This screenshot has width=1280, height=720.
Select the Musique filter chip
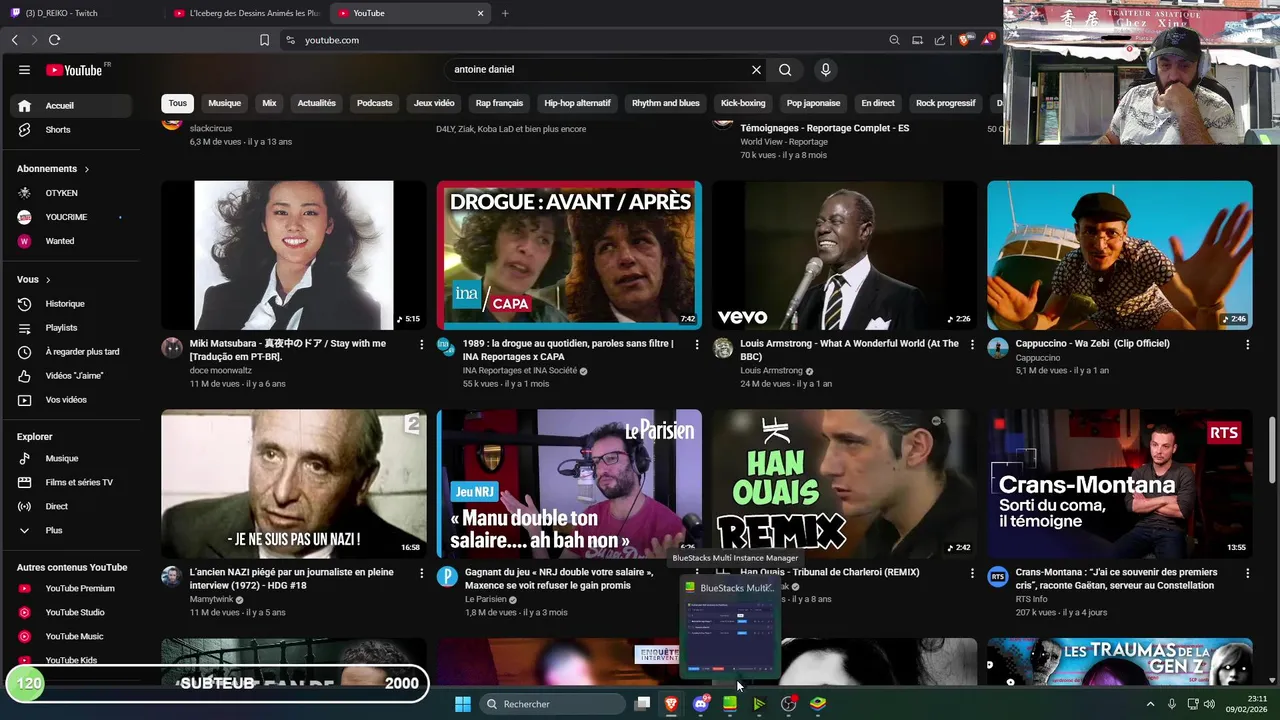point(224,103)
